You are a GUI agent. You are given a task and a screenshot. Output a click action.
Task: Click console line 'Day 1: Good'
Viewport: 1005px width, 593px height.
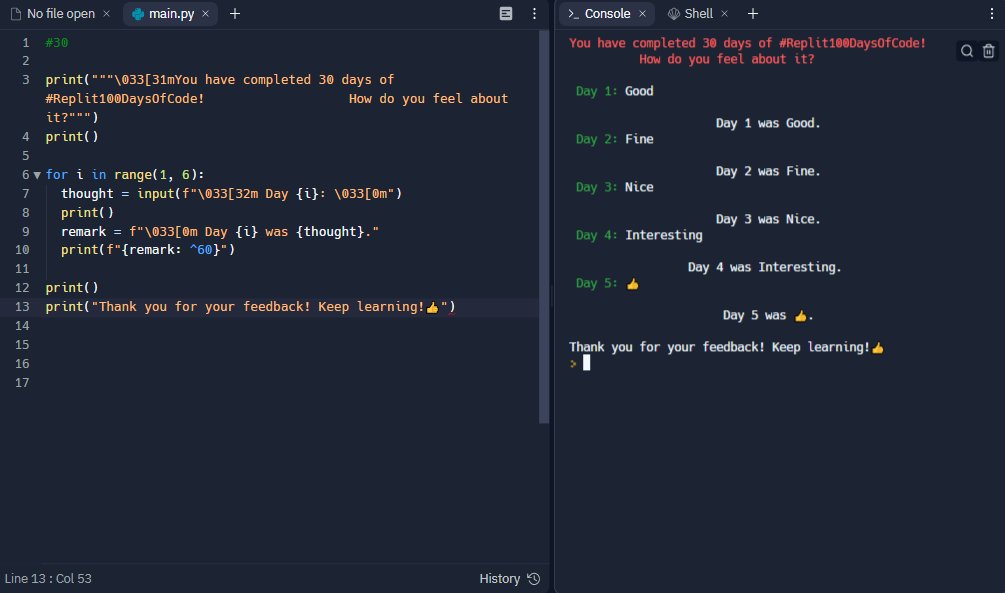[614, 90]
